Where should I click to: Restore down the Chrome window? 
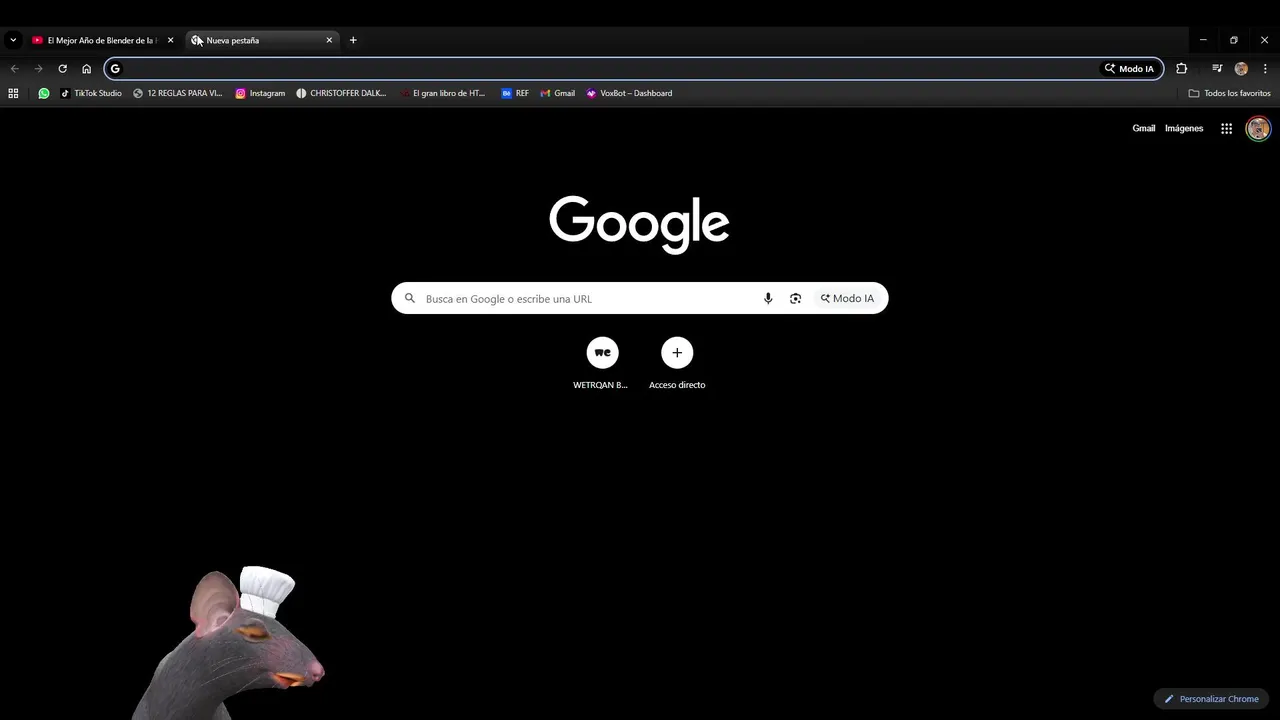click(x=1234, y=40)
